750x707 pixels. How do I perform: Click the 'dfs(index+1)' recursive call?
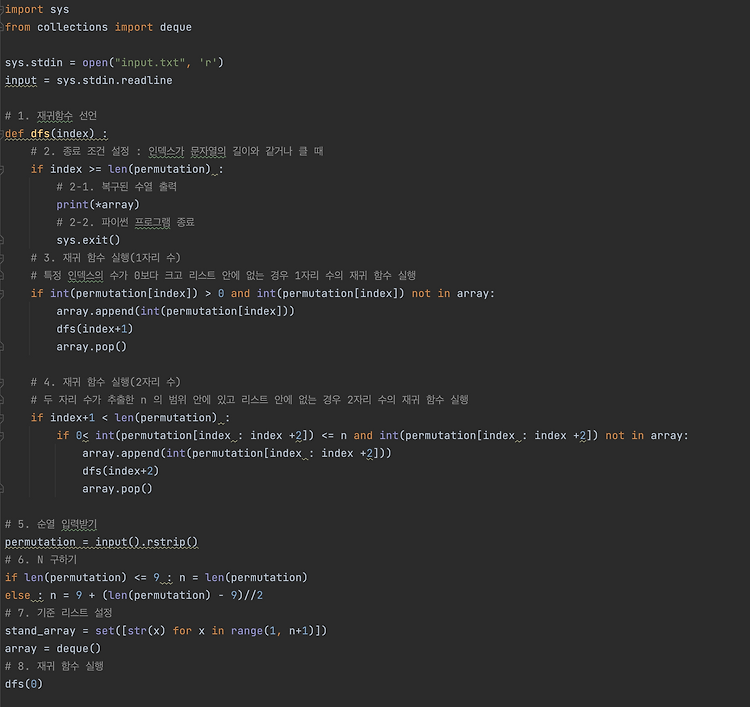[95, 329]
